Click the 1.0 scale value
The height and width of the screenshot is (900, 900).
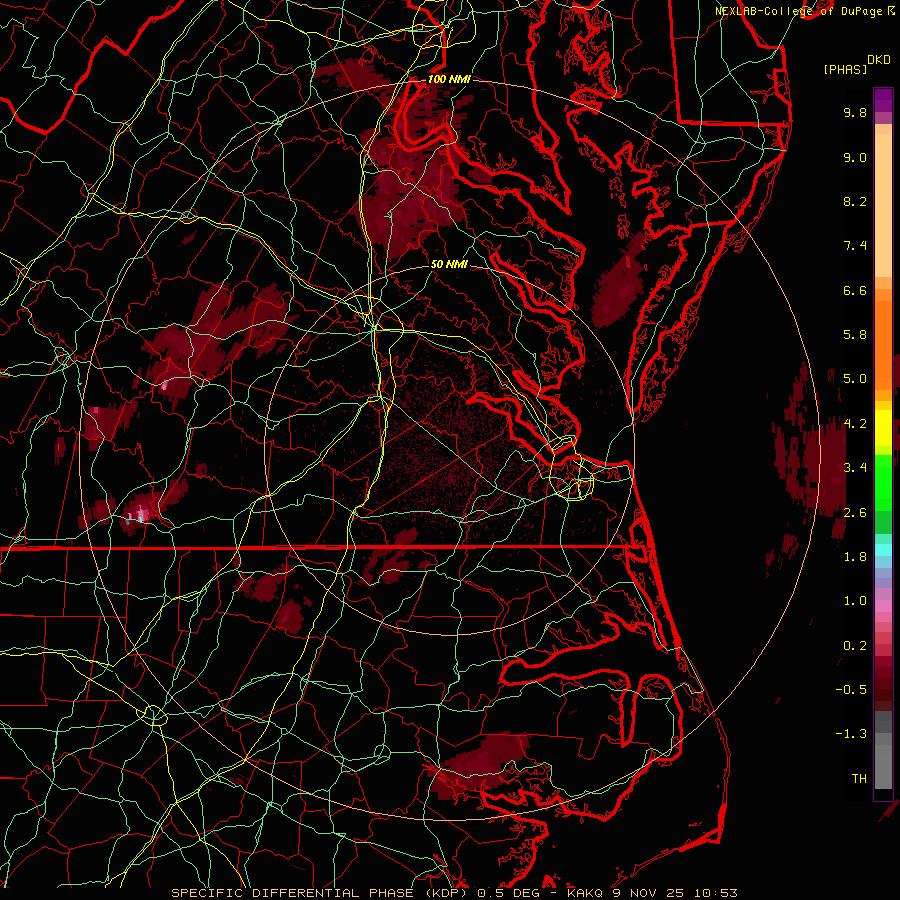pyautogui.click(x=855, y=601)
